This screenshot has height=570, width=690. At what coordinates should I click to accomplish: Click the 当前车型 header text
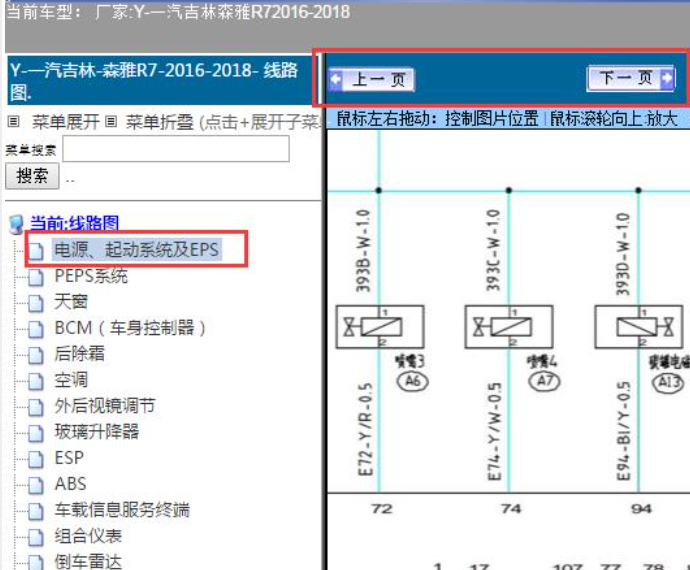178,12
